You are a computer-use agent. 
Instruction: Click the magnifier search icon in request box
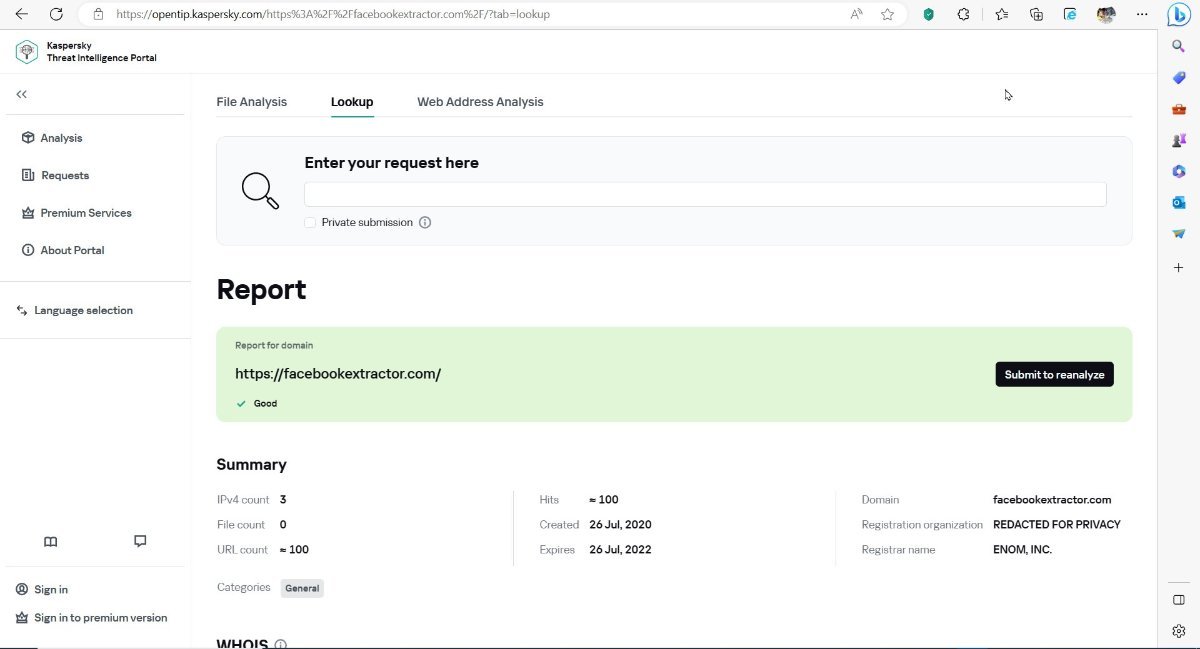pyautogui.click(x=260, y=190)
